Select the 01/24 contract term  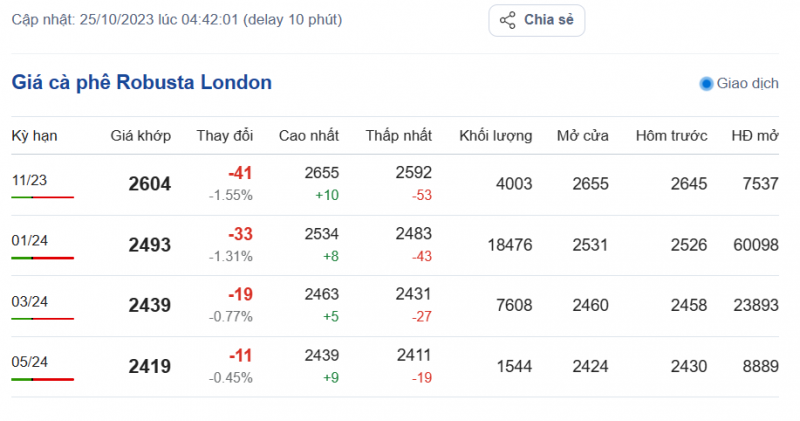29,241
